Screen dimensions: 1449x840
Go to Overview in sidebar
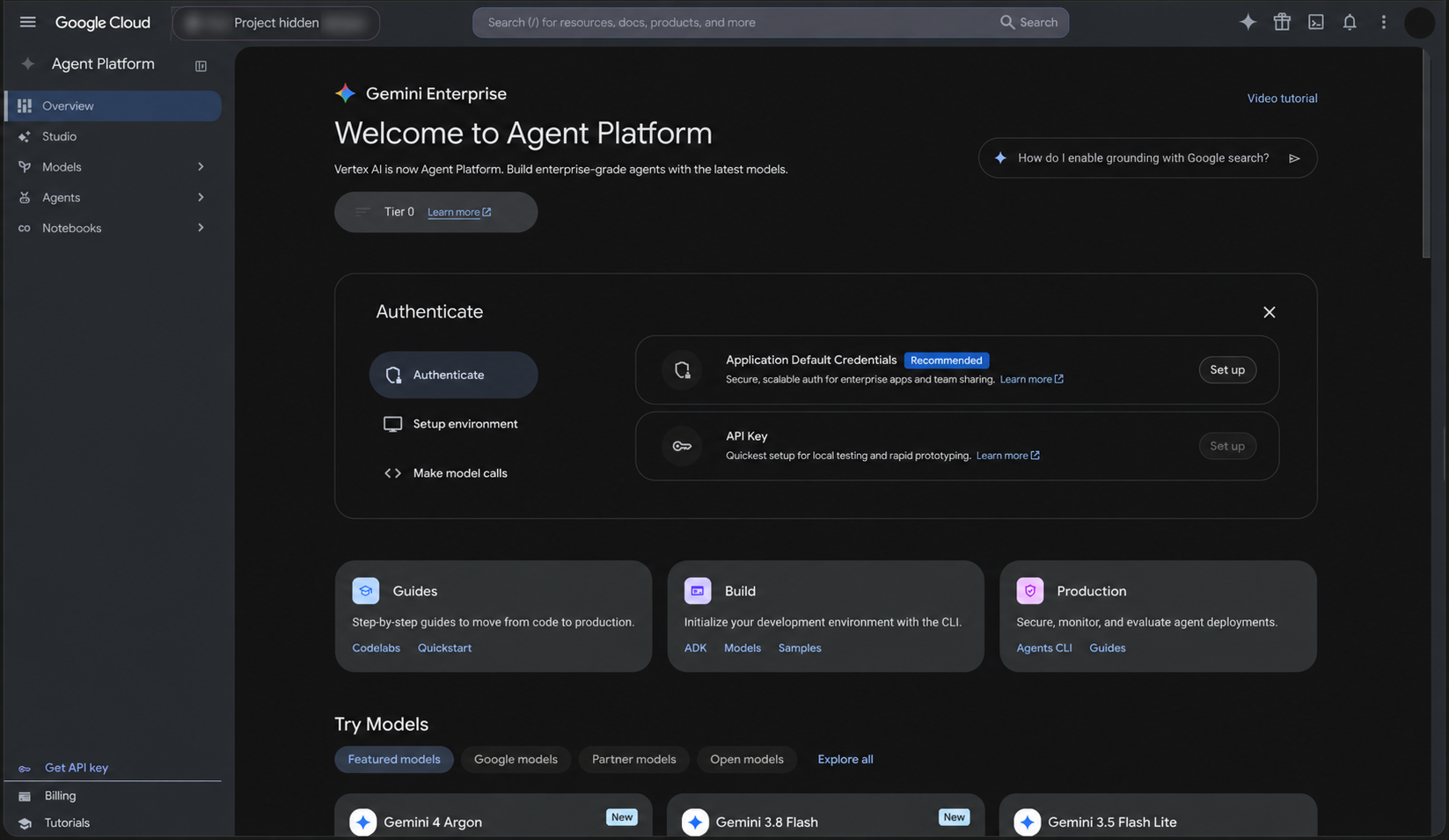pos(113,106)
